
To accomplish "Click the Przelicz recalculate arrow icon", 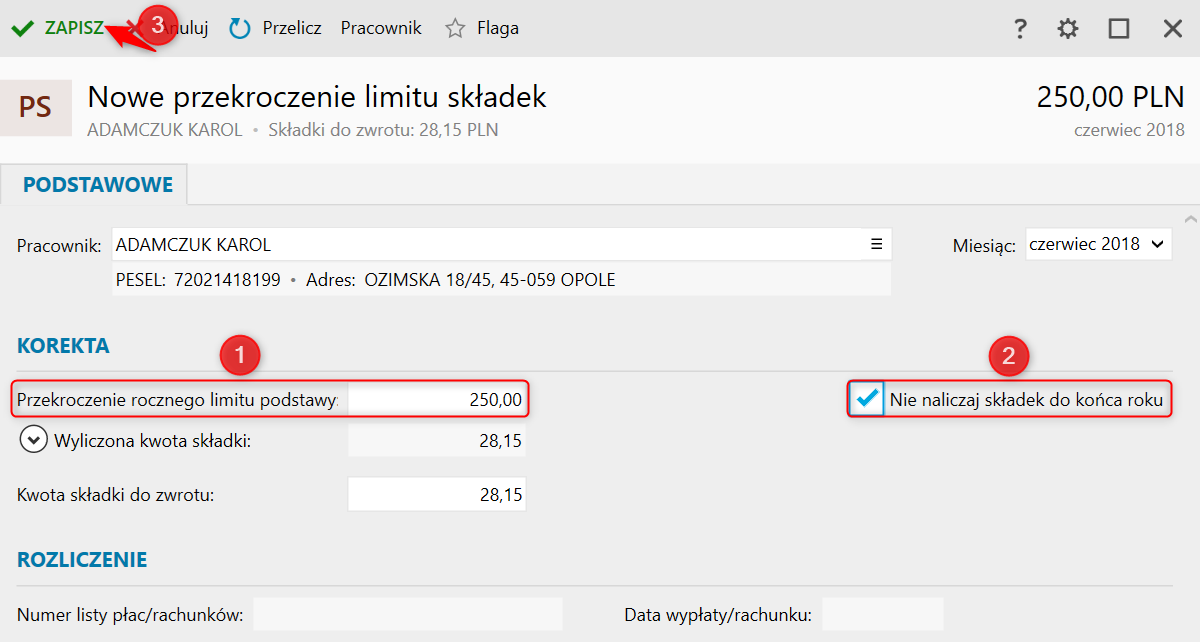I will (x=240, y=29).
